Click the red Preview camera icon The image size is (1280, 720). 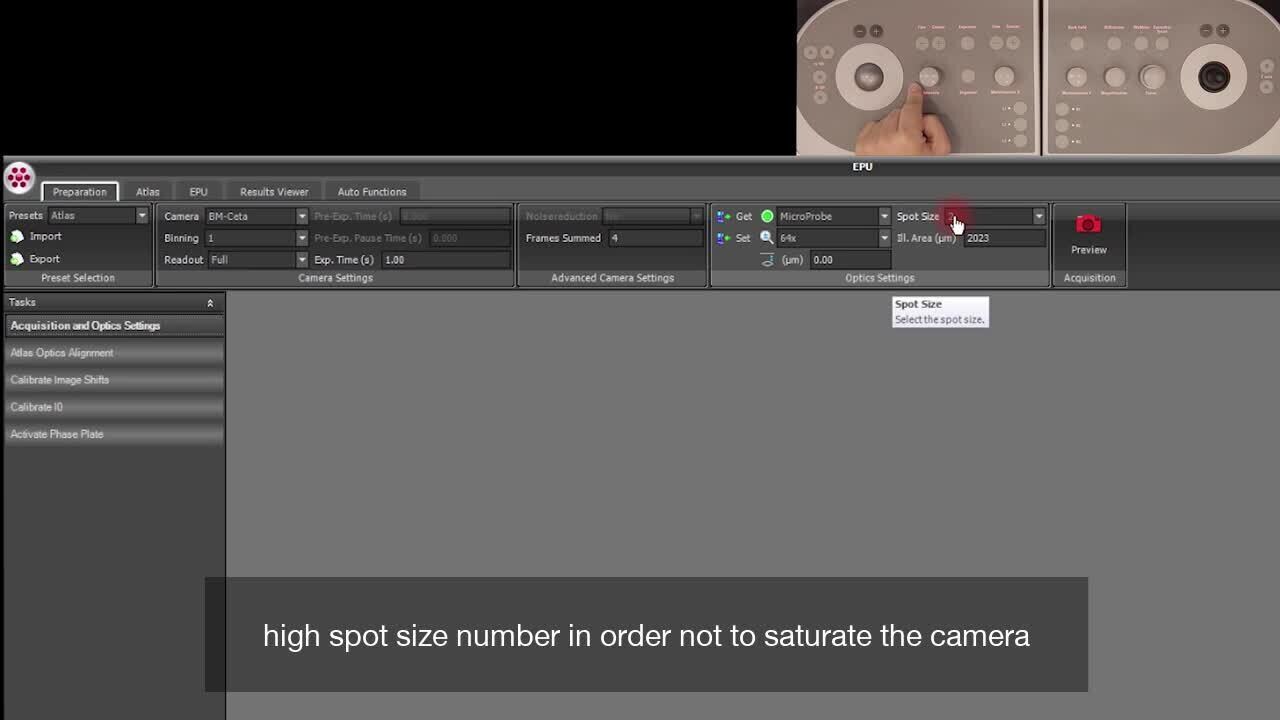click(x=1088, y=225)
